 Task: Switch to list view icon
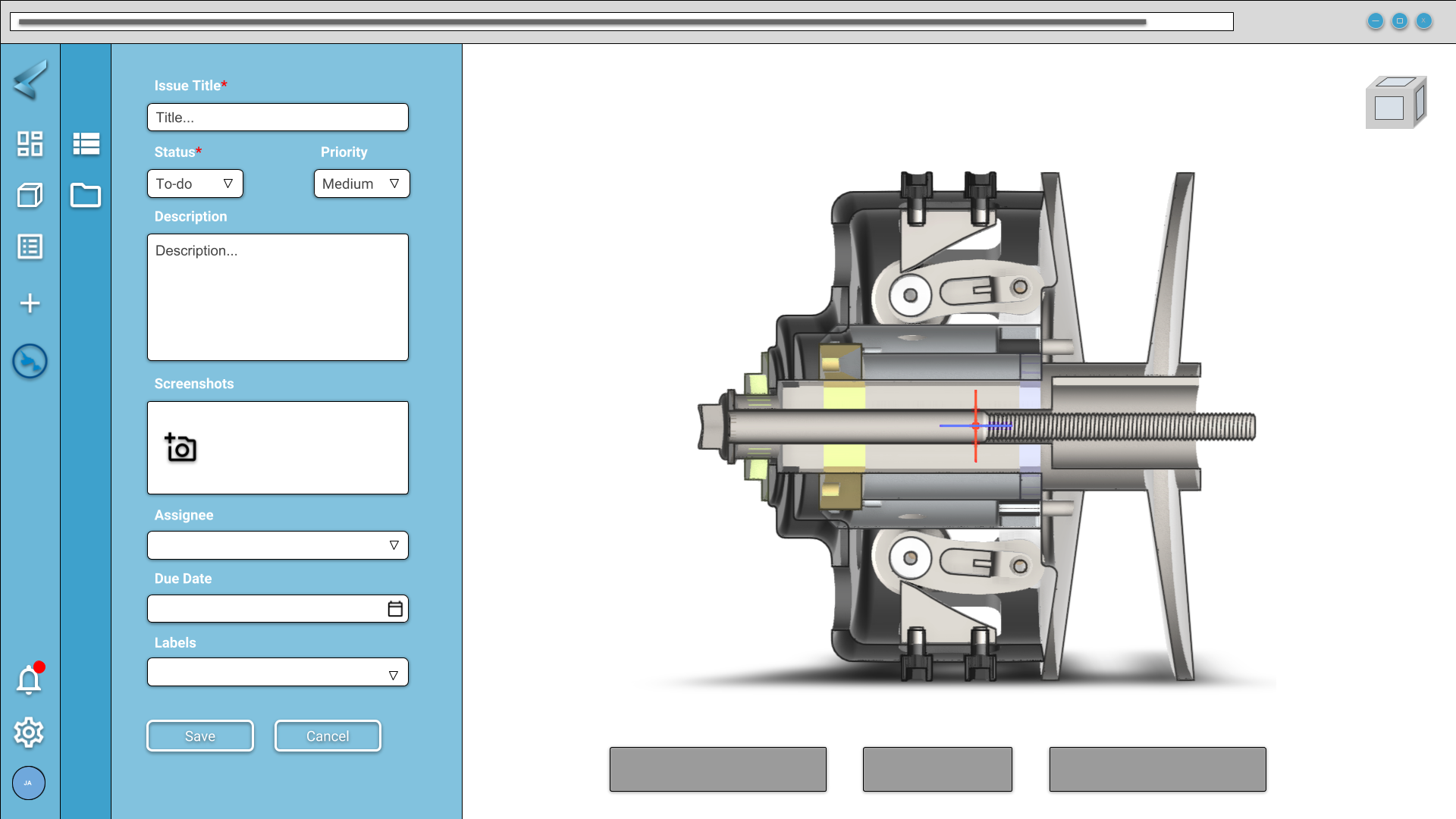coord(86,144)
